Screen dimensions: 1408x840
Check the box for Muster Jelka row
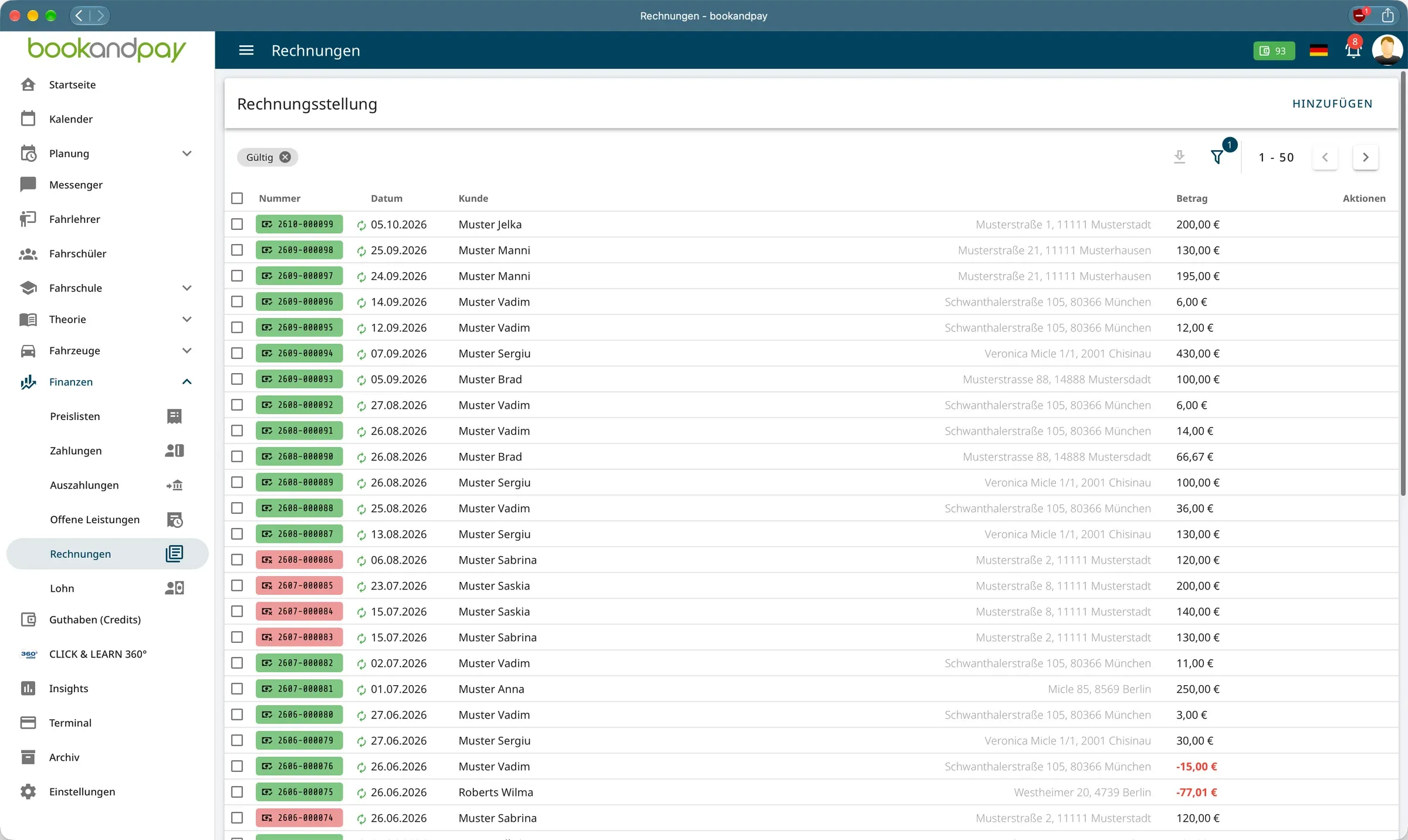237,224
